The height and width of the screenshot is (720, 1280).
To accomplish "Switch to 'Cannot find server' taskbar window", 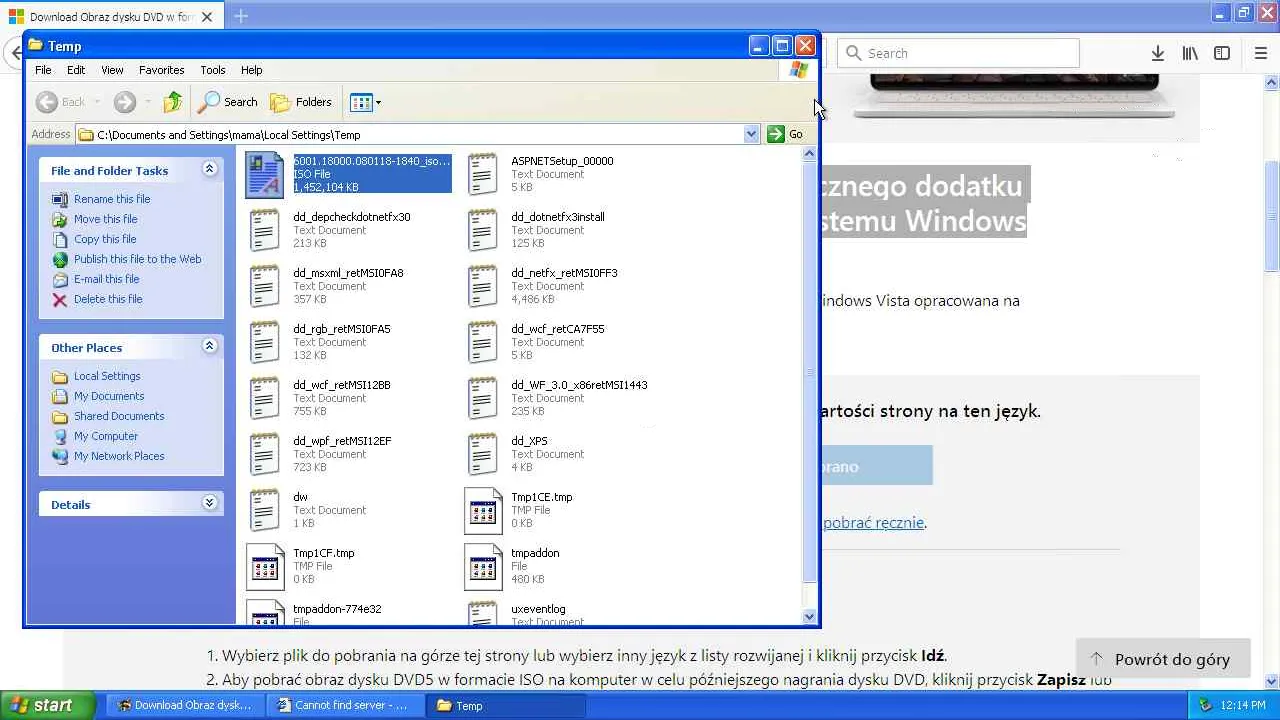I will (343, 705).
